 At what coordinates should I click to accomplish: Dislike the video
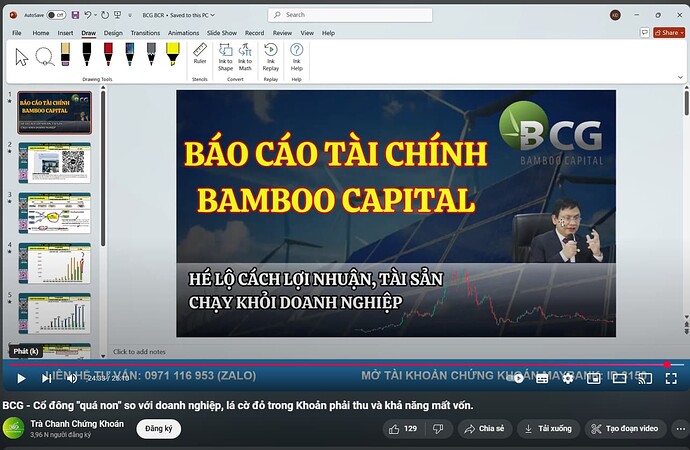(x=438, y=428)
